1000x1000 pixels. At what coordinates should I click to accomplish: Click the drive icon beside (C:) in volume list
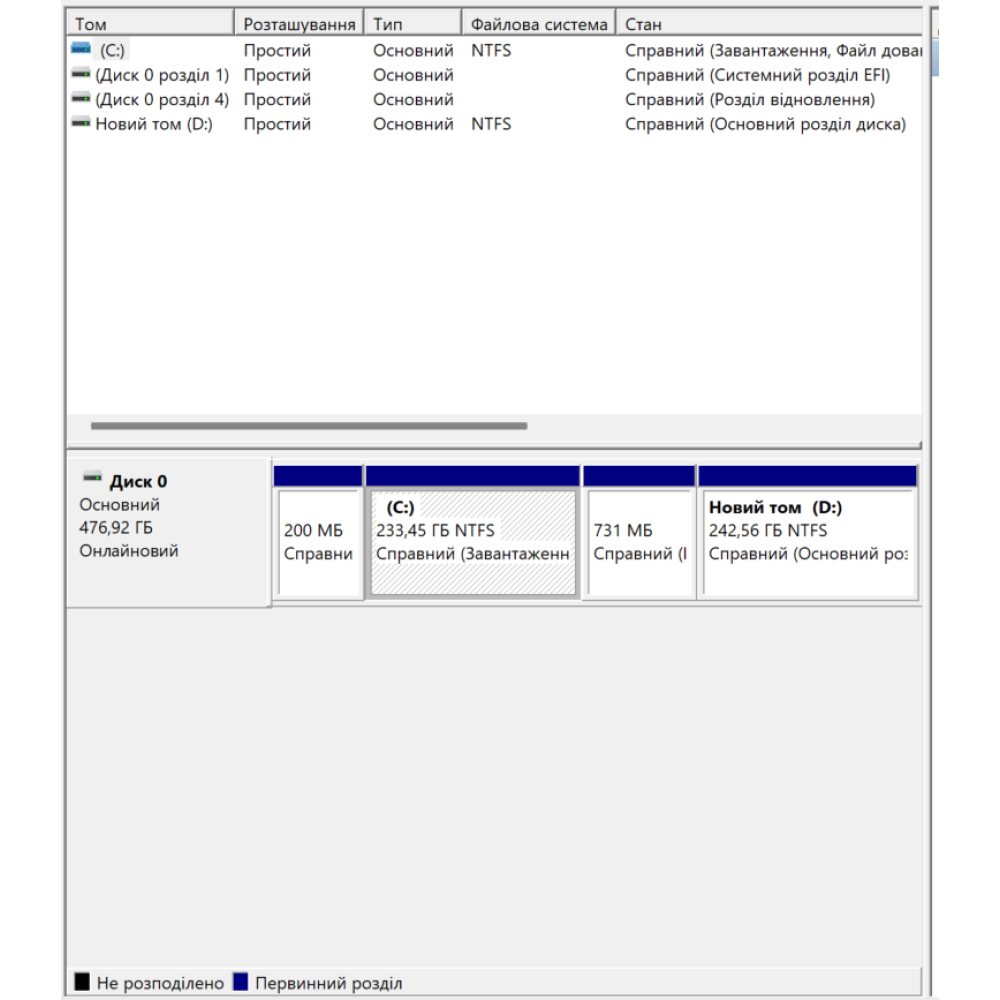tap(81, 49)
